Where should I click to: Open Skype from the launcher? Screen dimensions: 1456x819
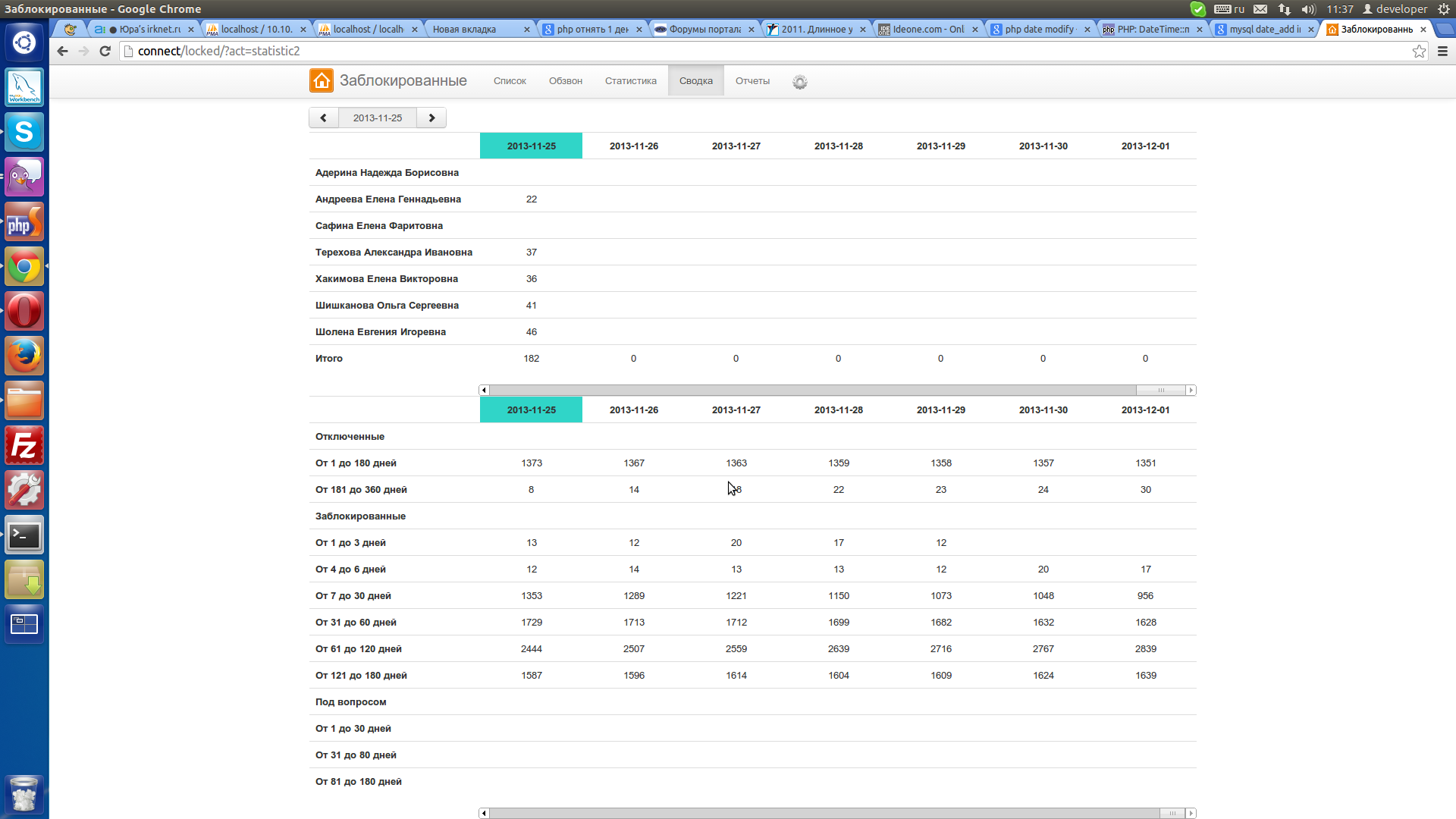pos(24,133)
